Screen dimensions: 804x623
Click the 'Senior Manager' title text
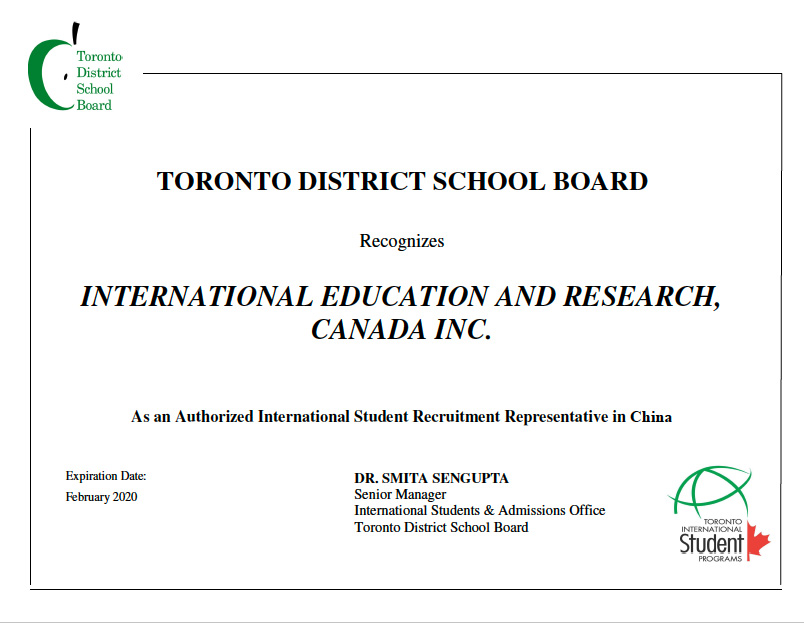pos(400,494)
